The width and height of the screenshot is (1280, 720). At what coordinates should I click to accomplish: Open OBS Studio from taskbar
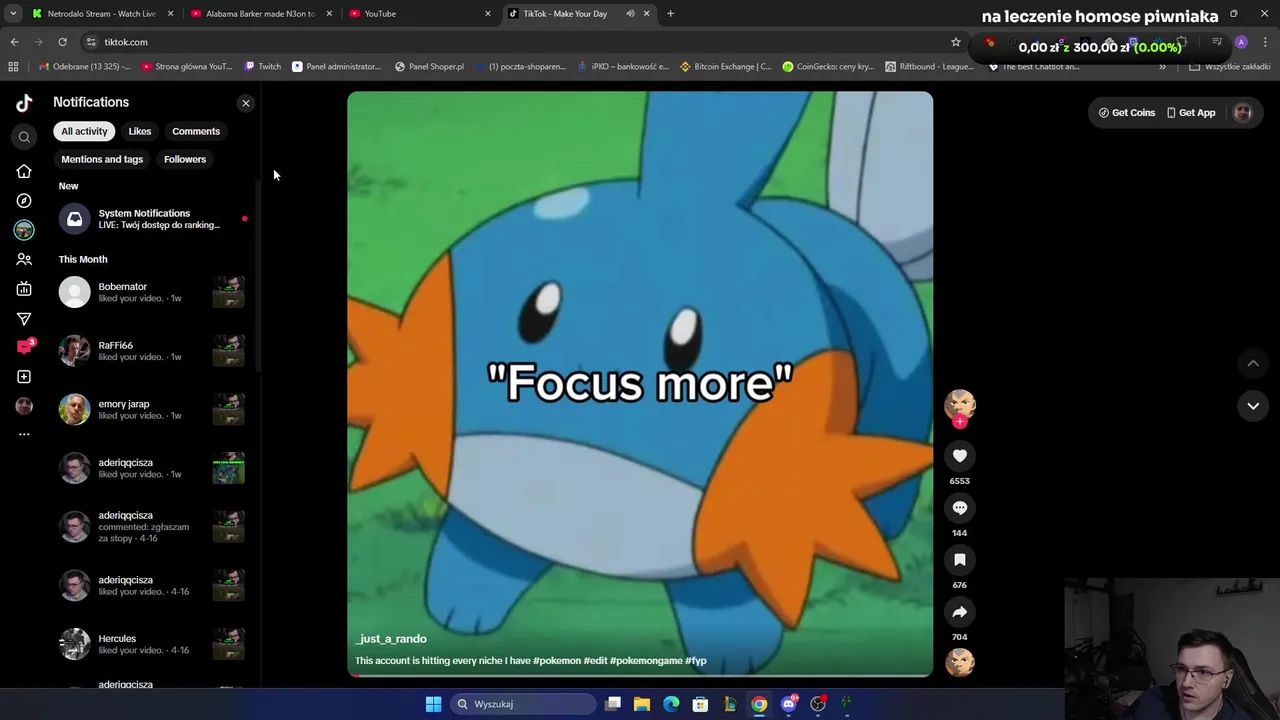(x=818, y=704)
